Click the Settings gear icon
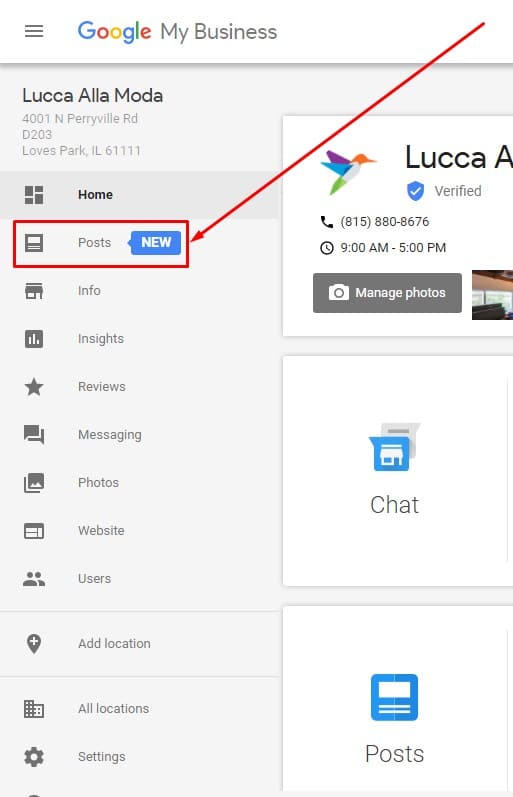This screenshot has height=797, width=513. (x=34, y=757)
